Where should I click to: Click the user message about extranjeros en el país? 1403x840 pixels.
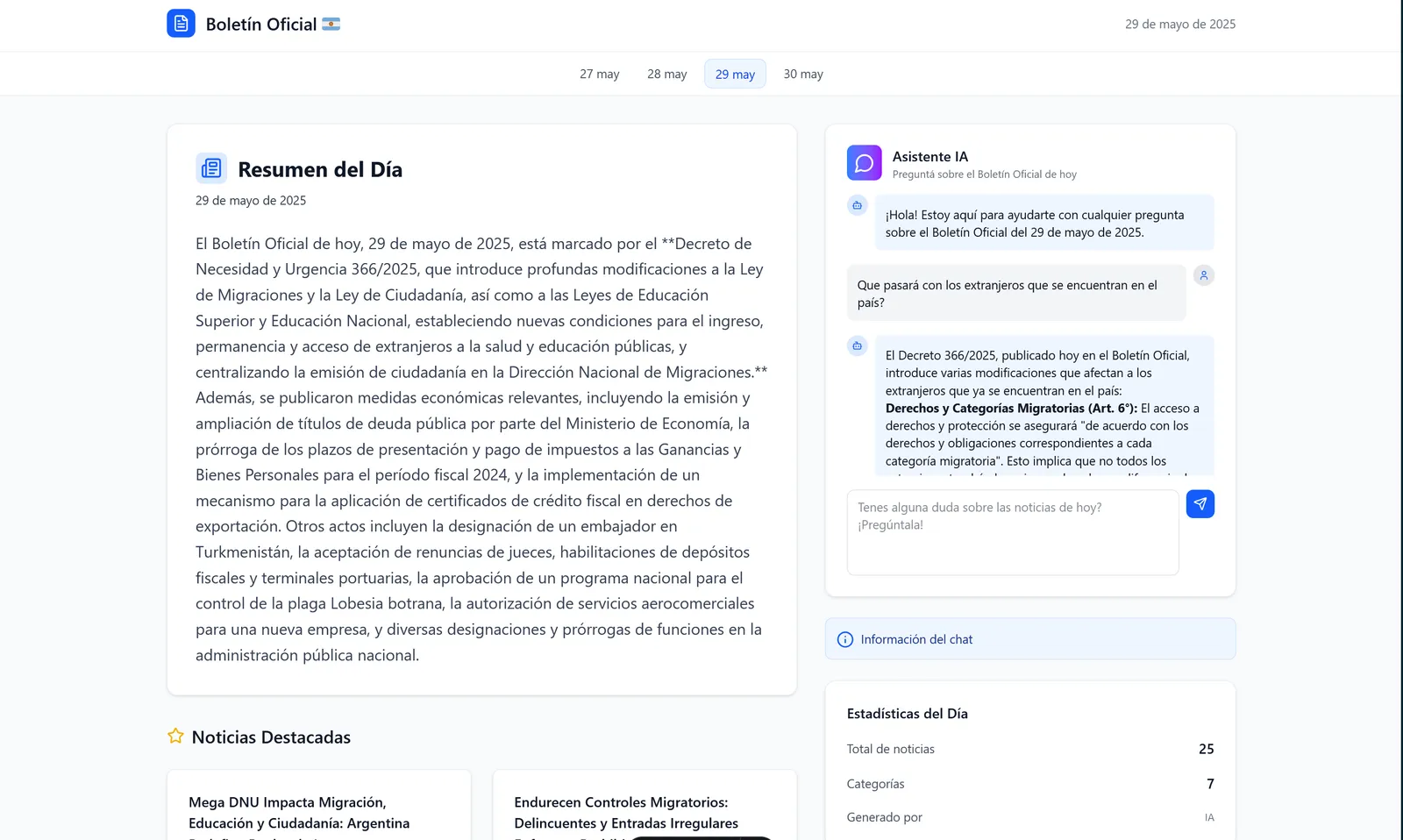(x=1016, y=293)
